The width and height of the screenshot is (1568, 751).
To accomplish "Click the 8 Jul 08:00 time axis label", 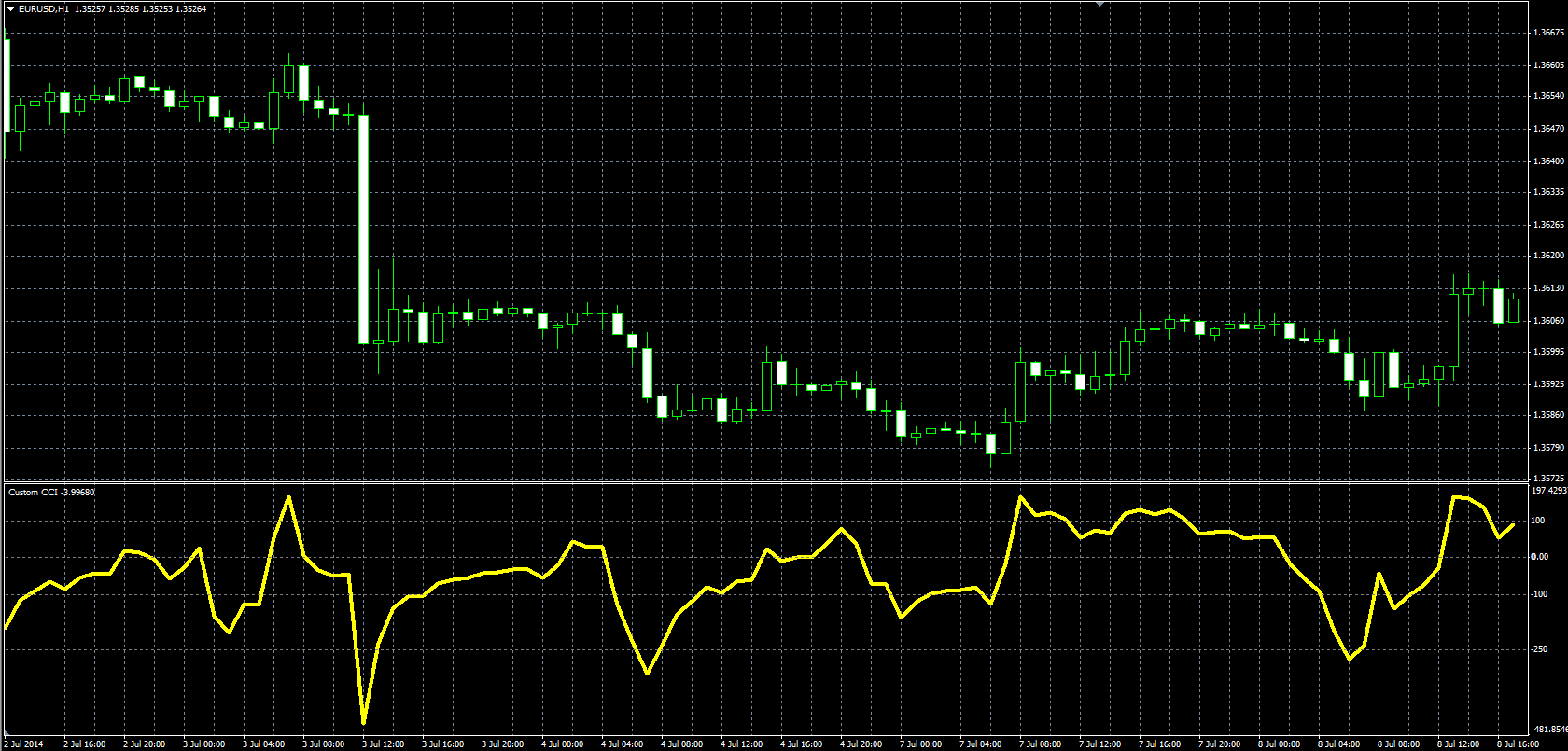I will [1398, 744].
